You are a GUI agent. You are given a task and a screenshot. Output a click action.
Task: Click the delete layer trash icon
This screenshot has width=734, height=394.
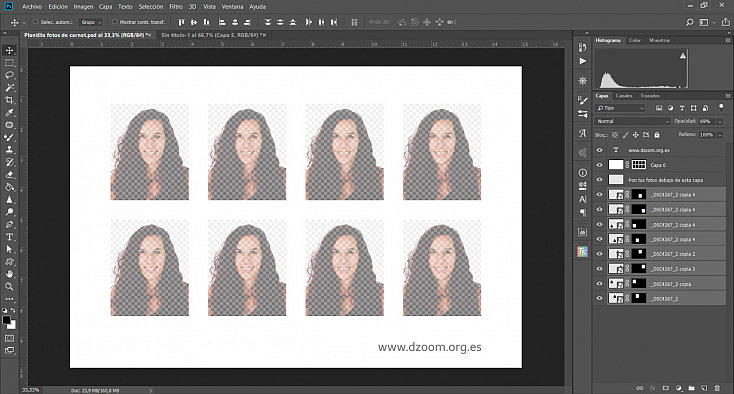tap(717, 388)
